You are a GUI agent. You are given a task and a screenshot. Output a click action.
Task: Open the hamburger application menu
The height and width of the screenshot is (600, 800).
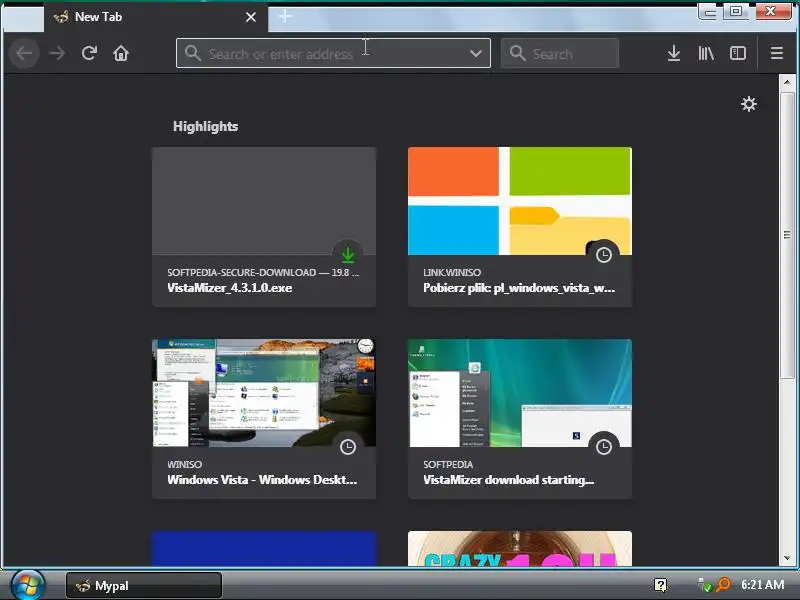click(x=777, y=53)
